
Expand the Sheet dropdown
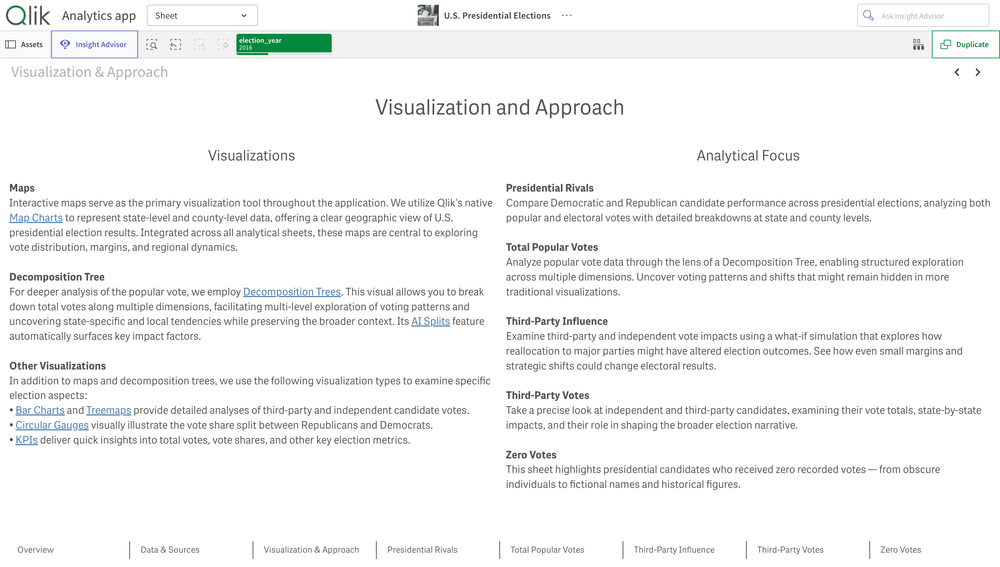202,16
